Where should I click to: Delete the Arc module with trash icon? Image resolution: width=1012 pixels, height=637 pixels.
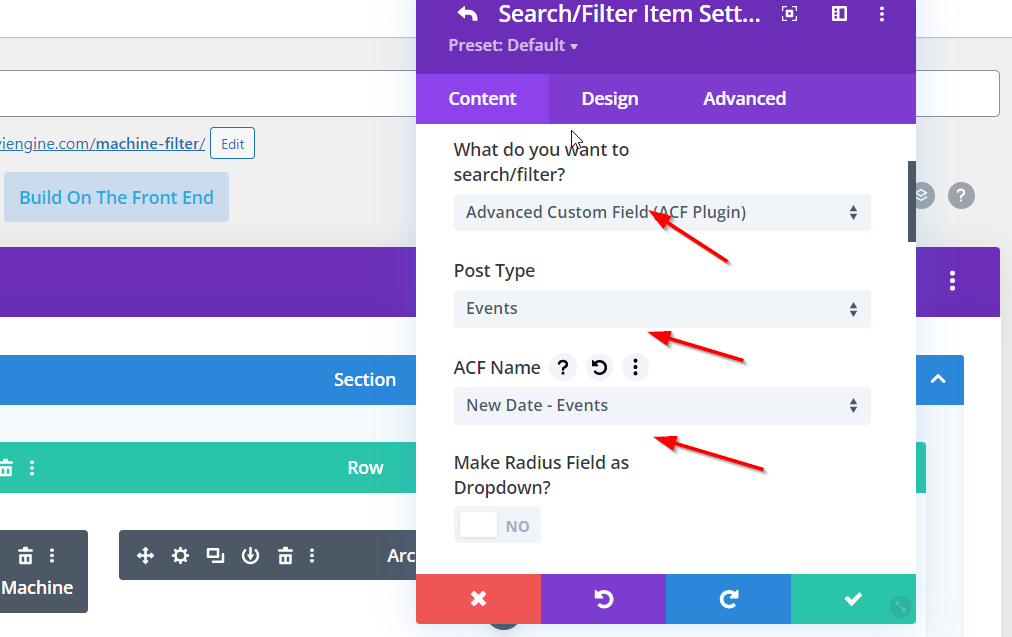click(x=285, y=556)
